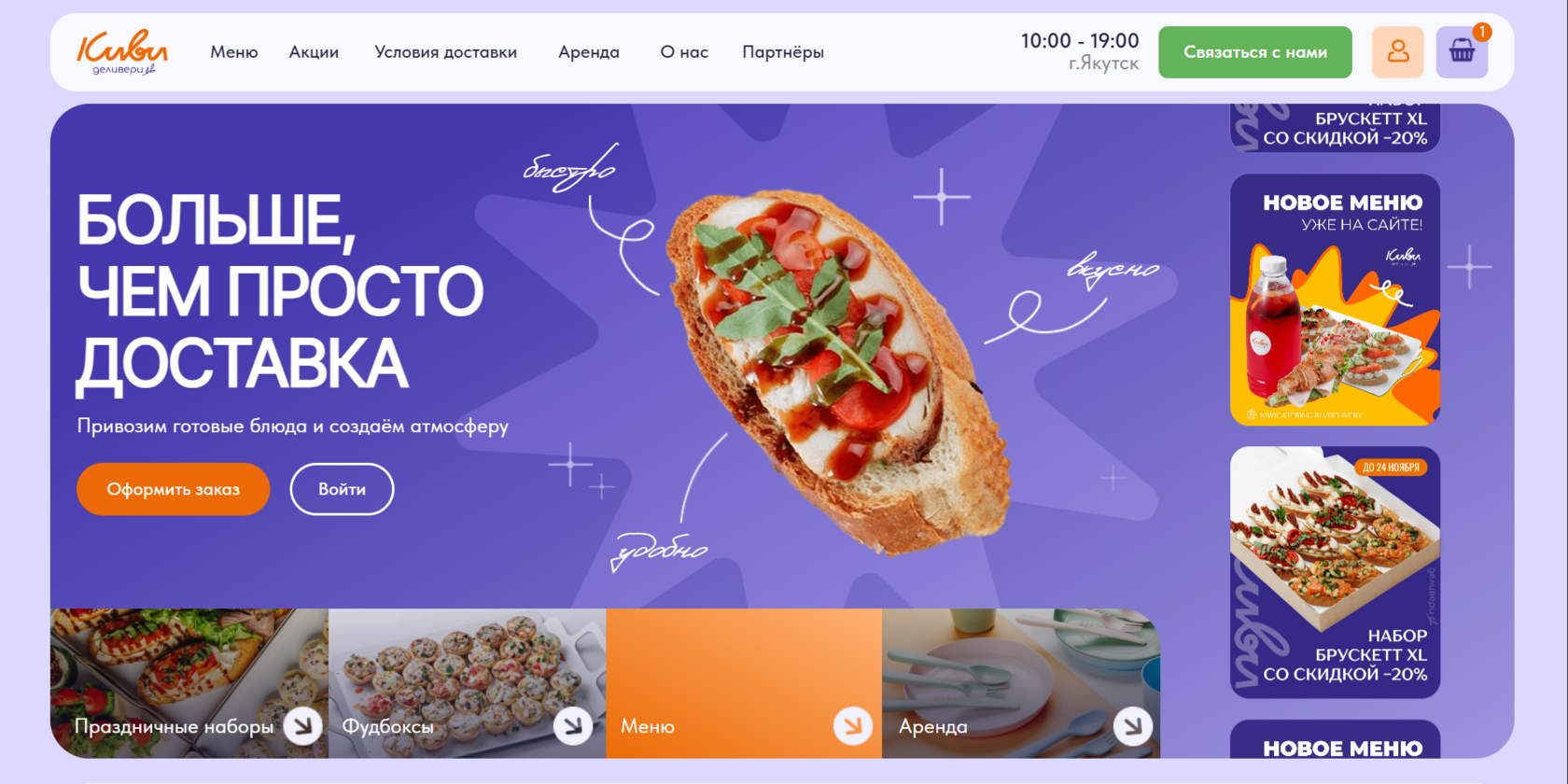Click the Киви деливери logo
Image resolution: width=1568 pixels, height=784 pixels.
[x=122, y=52]
